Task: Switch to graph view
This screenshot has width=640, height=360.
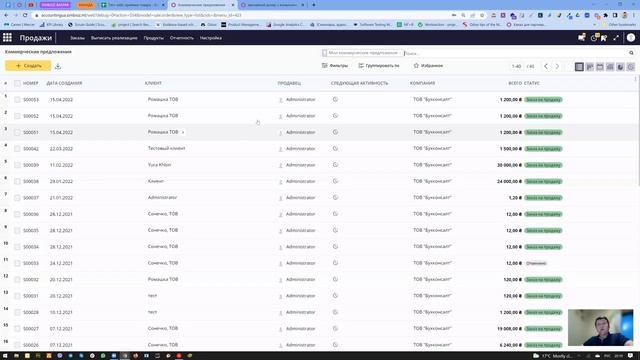Action: pyautogui.click(x=620, y=67)
